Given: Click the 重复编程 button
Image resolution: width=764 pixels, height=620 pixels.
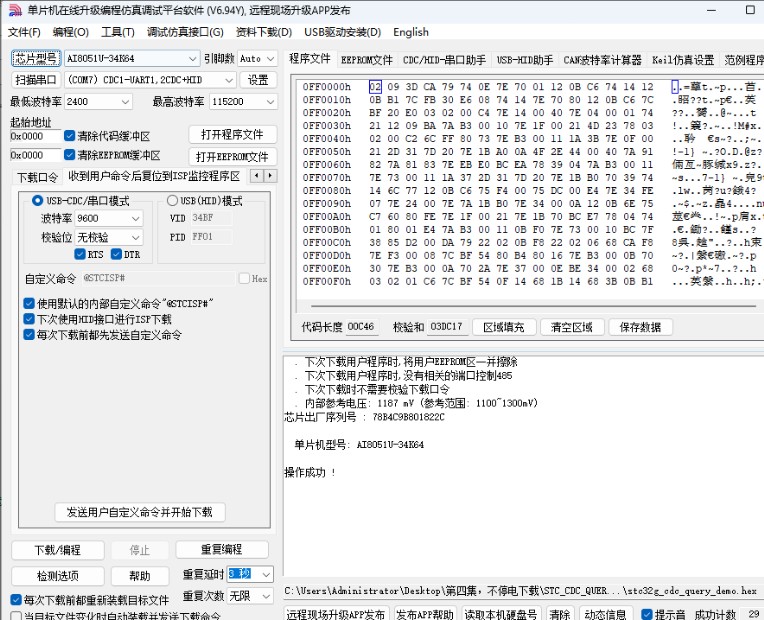Looking at the screenshot, I should [x=222, y=549].
